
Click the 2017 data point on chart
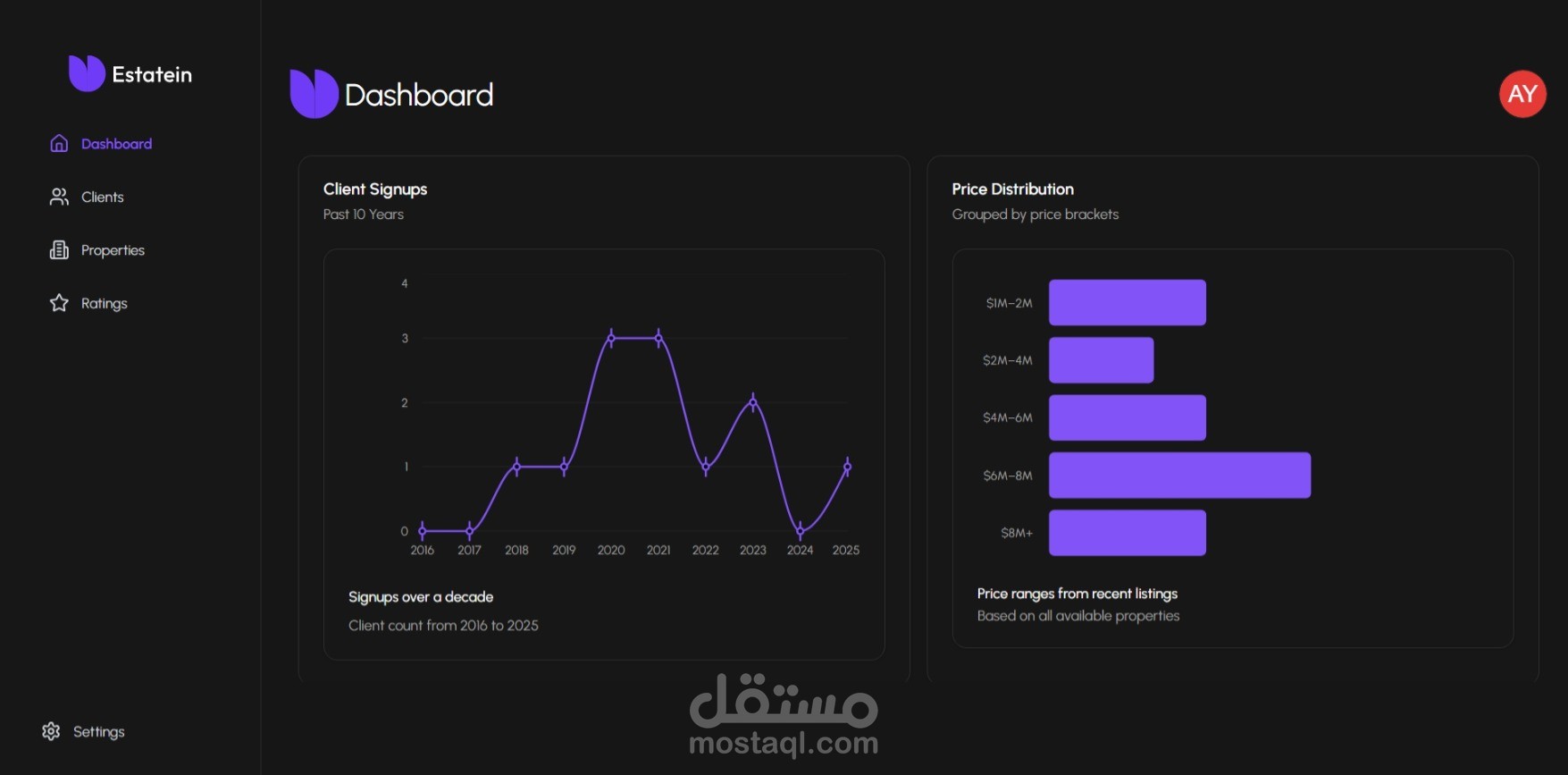pos(470,531)
